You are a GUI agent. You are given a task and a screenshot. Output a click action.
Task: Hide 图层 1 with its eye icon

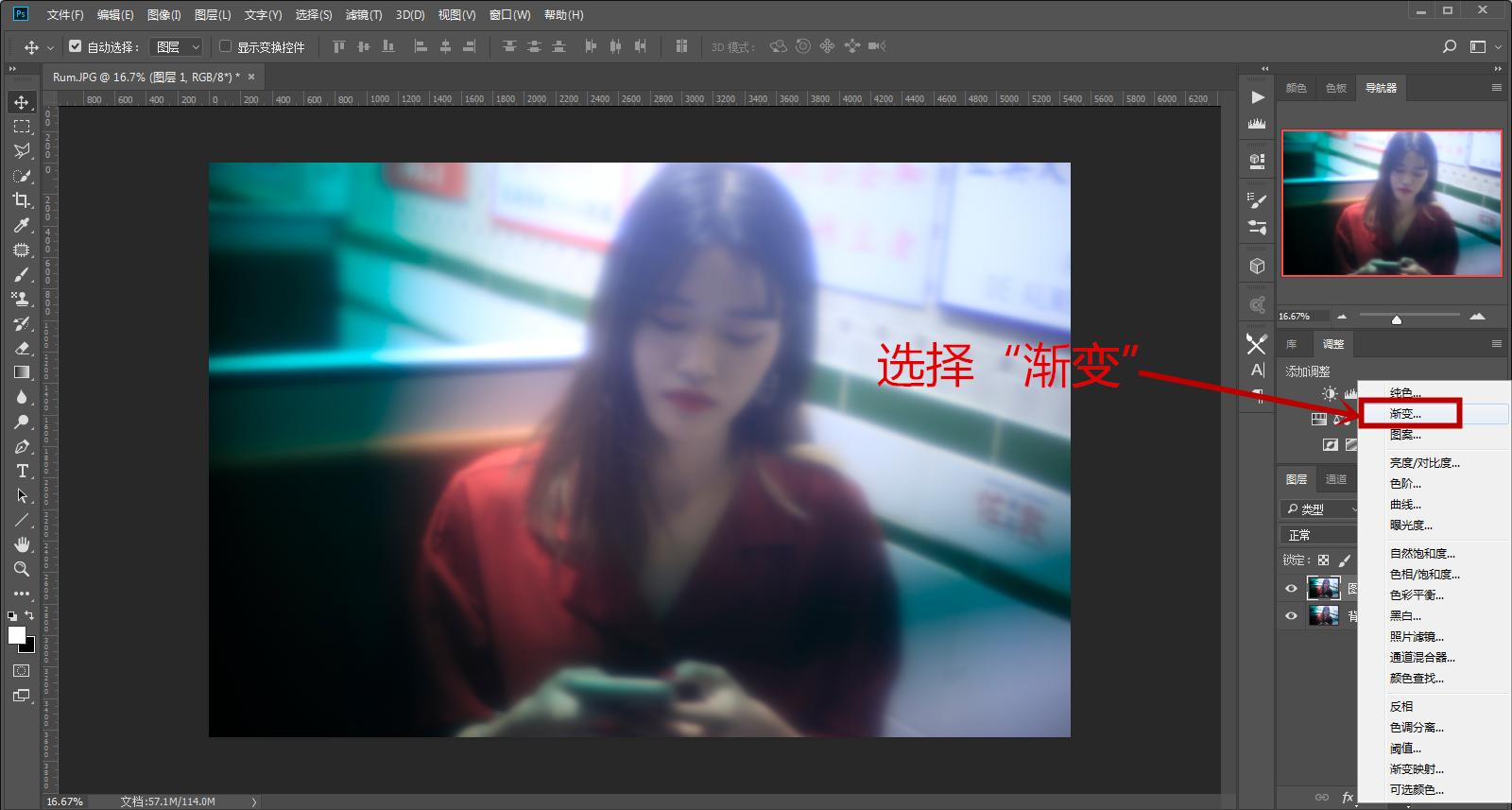coord(1291,589)
